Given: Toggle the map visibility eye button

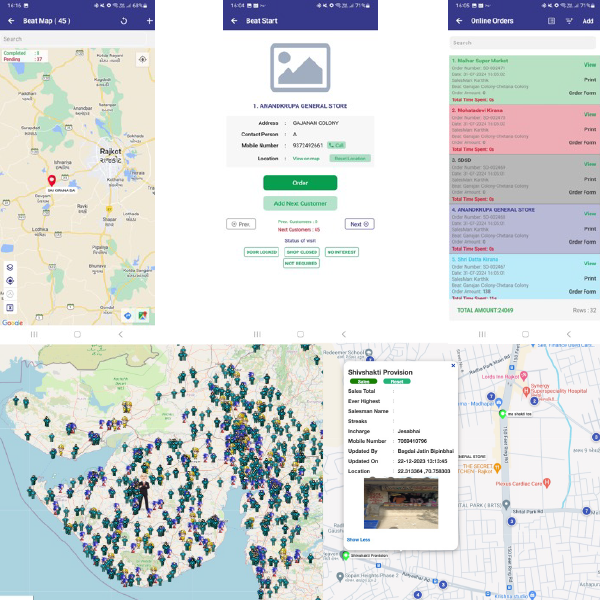Looking at the screenshot, I should (143, 60).
